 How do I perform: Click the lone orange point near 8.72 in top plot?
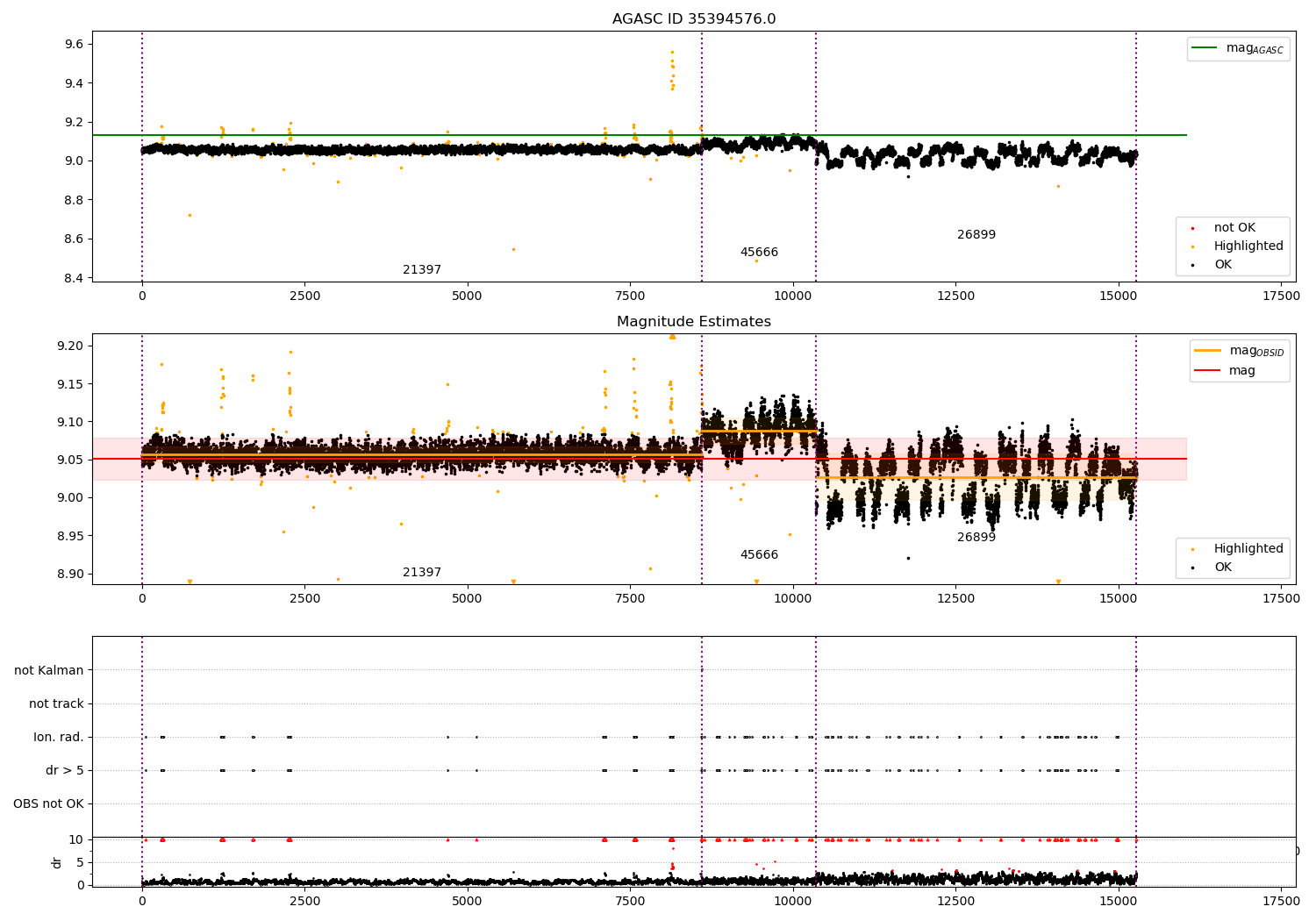[x=190, y=215]
